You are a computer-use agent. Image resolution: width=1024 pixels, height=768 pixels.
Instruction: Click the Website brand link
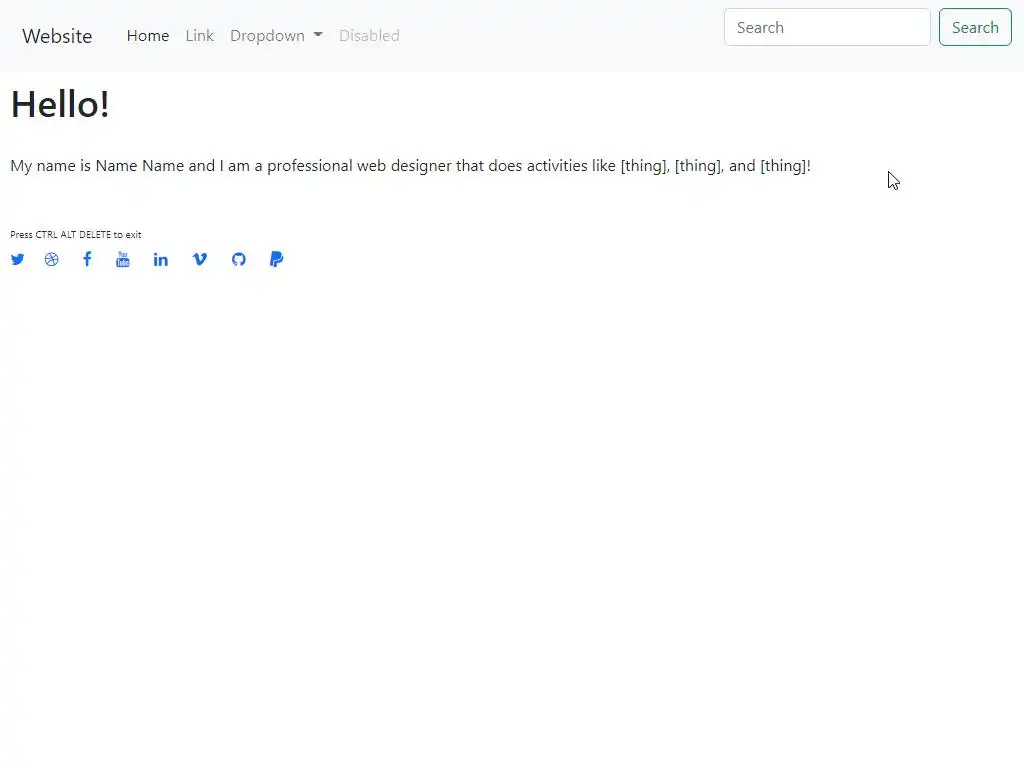pos(57,36)
